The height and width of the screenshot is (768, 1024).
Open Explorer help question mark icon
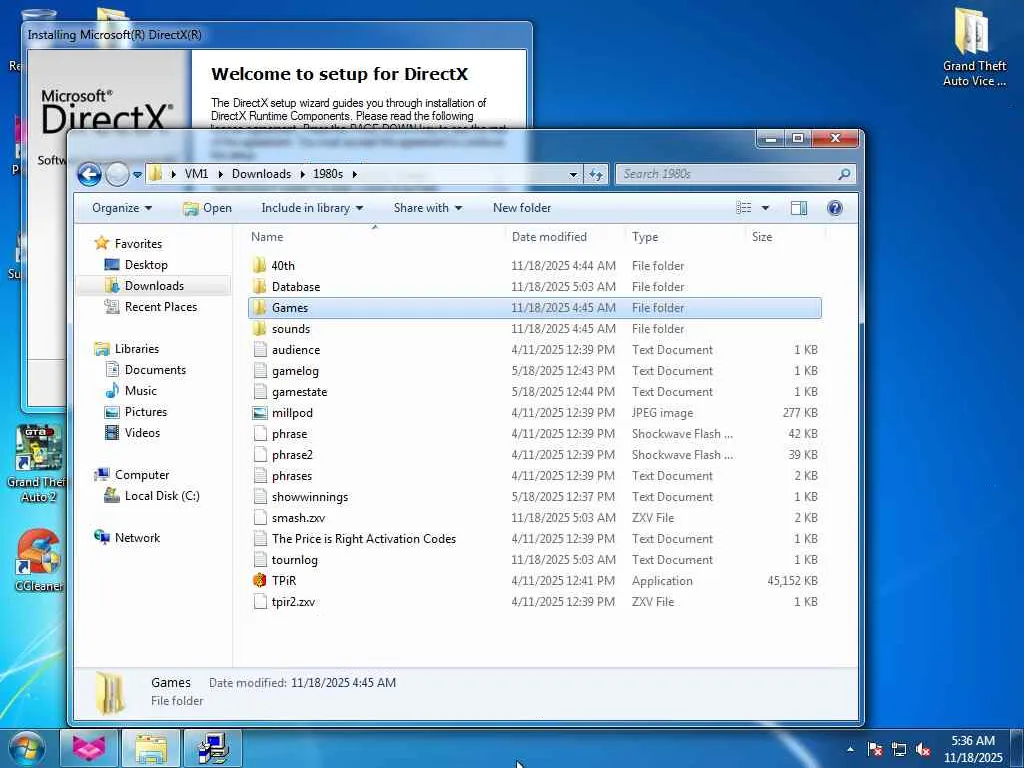tap(835, 208)
